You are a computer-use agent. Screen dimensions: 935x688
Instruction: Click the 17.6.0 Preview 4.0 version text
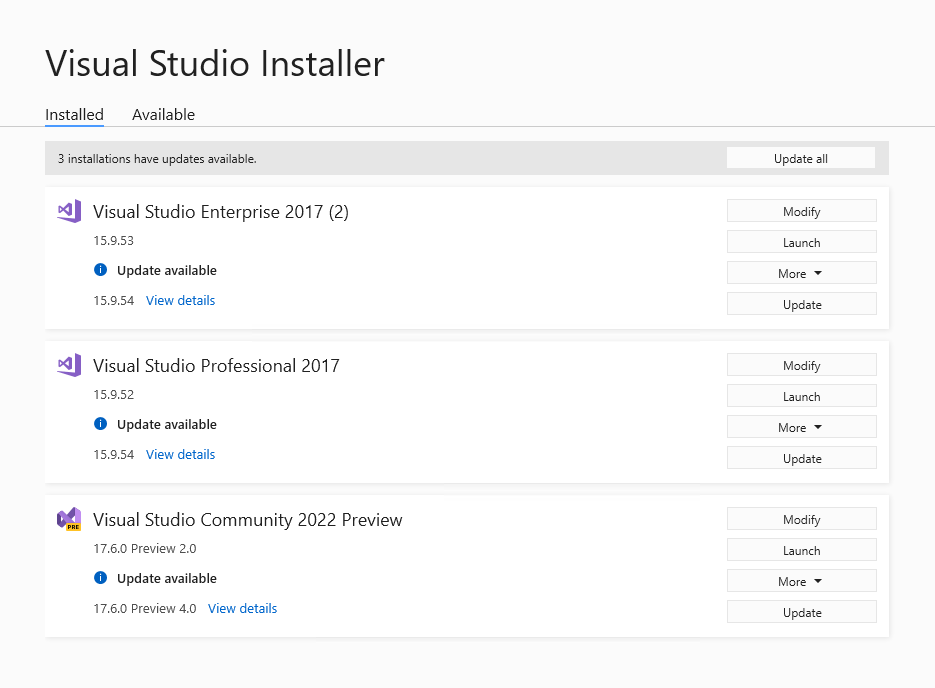[145, 609]
